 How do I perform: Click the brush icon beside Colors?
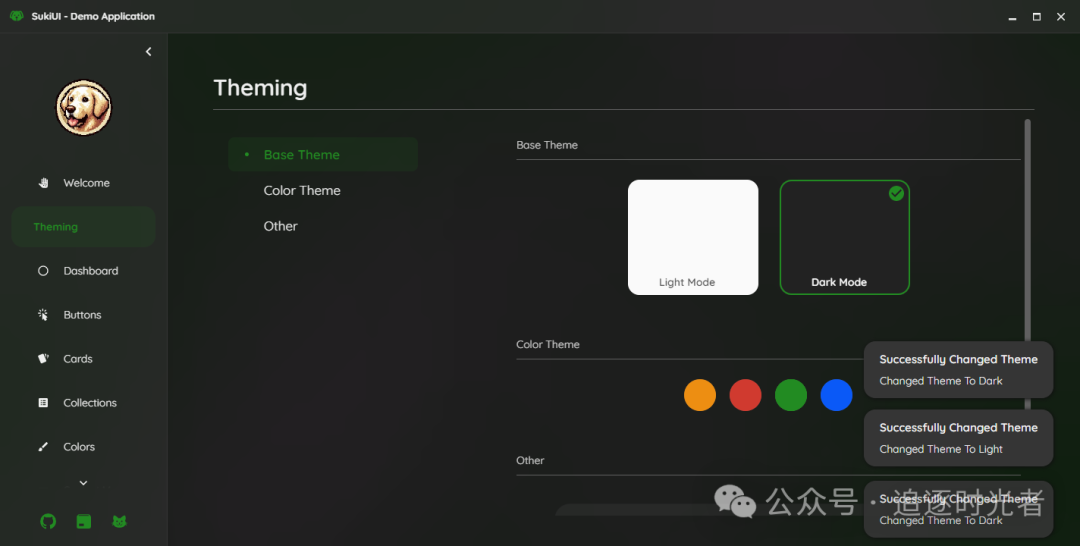point(43,447)
